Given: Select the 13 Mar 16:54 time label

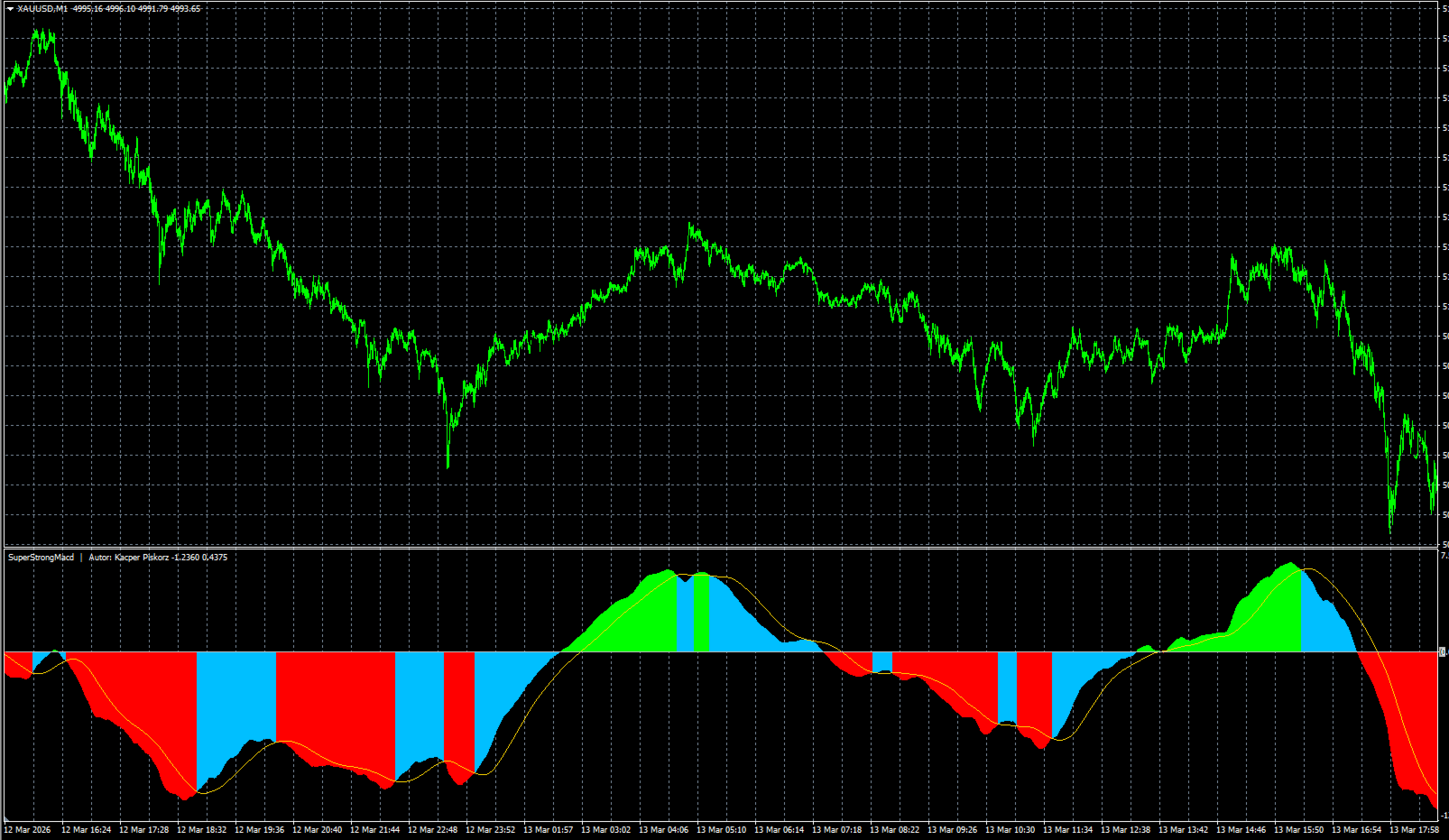Looking at the screenshot, I should point(1356,830).
